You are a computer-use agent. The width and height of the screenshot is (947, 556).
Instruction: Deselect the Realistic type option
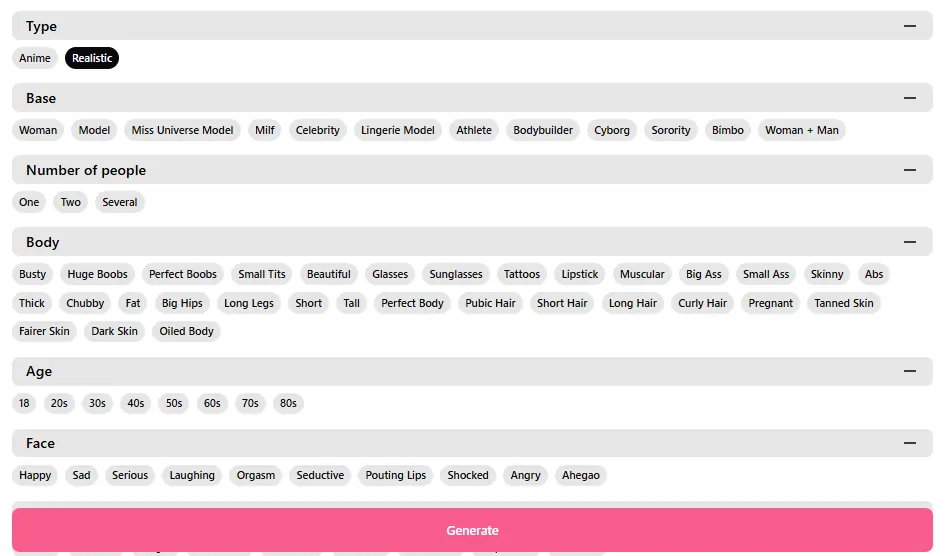click(x=92, y=58)
